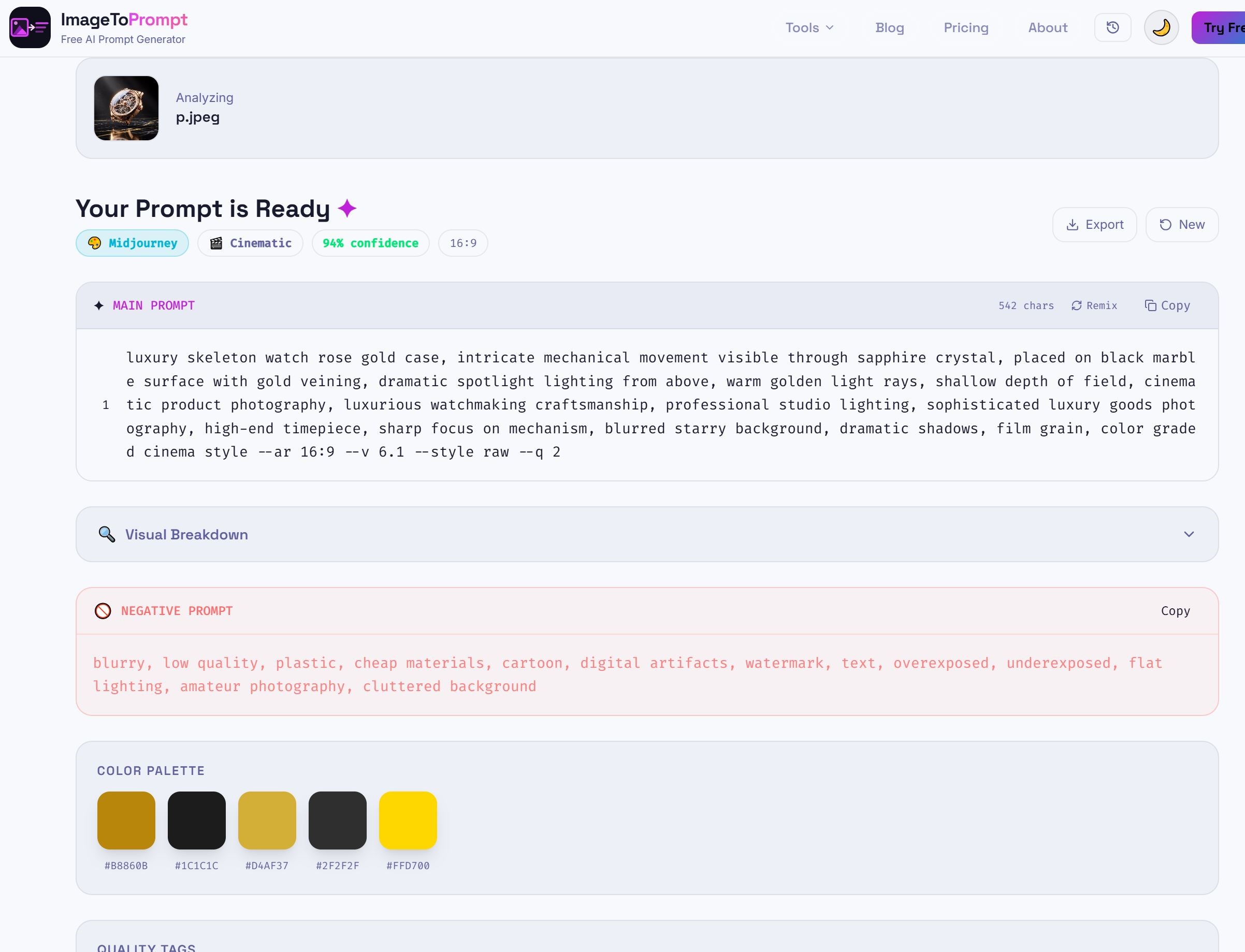This screenshot has width=1245, height=952.
Task: Remix the main prompt
Action: pos(1094,305)
